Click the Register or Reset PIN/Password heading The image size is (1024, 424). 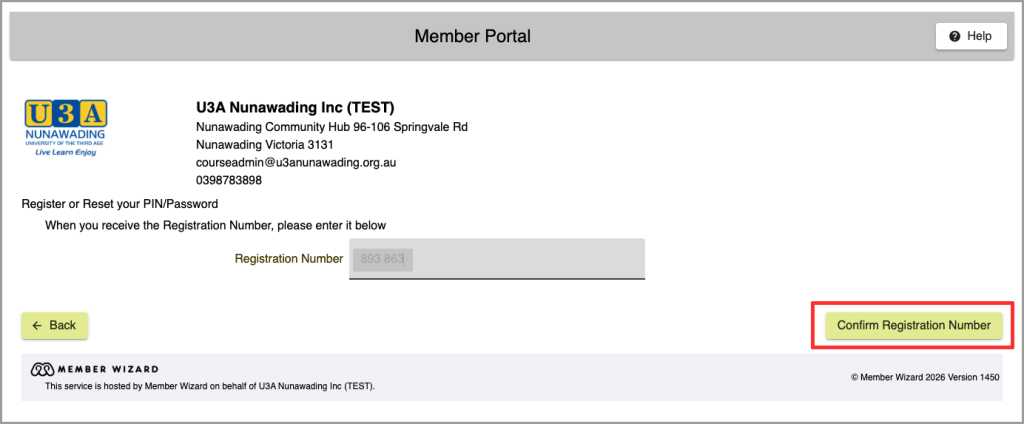[x=120, y=204]
